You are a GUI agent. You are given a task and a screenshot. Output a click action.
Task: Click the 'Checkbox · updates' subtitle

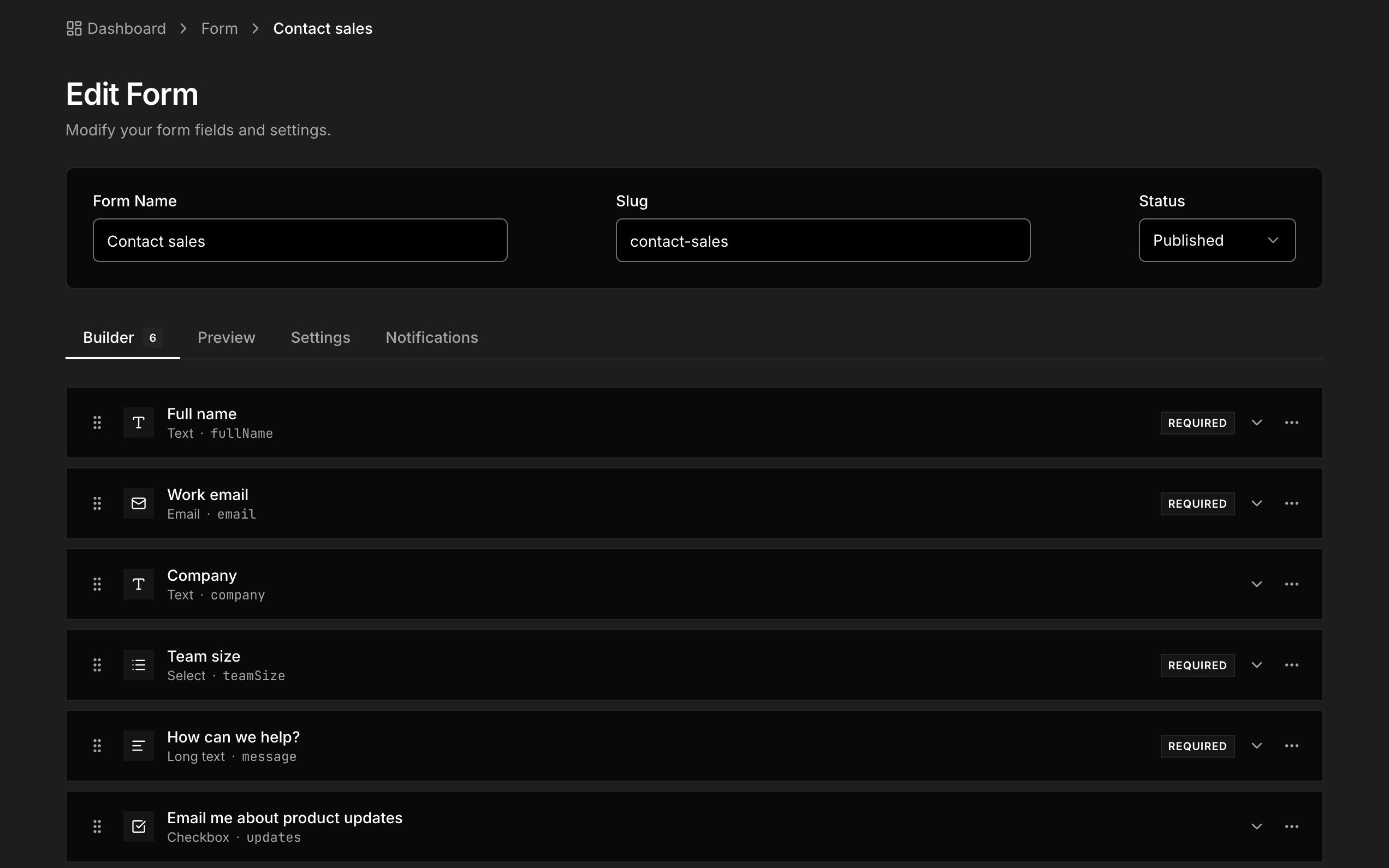[234, 837]
